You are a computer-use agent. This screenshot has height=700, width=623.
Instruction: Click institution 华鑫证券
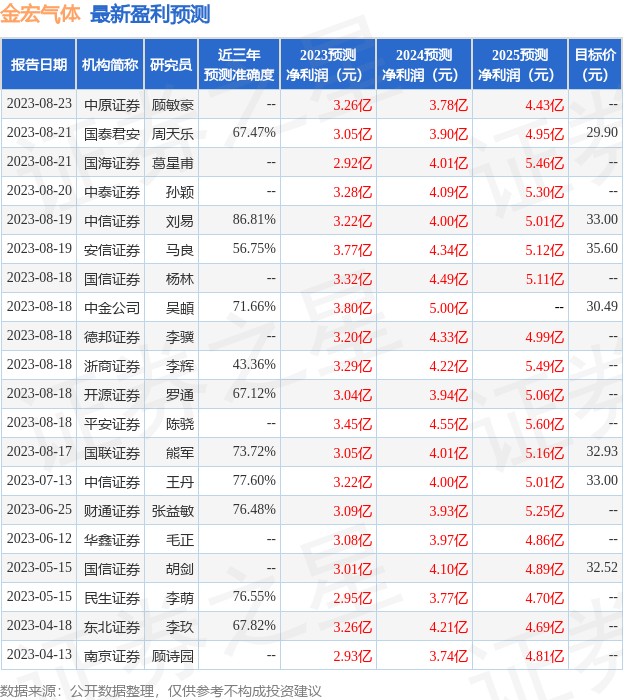coord(112,540)
